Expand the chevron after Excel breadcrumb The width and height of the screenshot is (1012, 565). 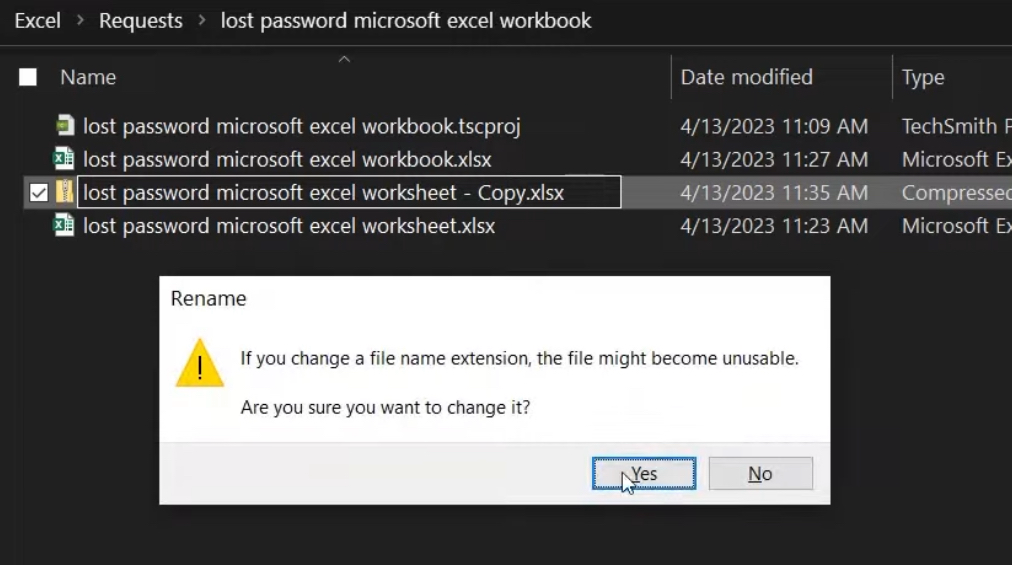(x=80, y=20)
